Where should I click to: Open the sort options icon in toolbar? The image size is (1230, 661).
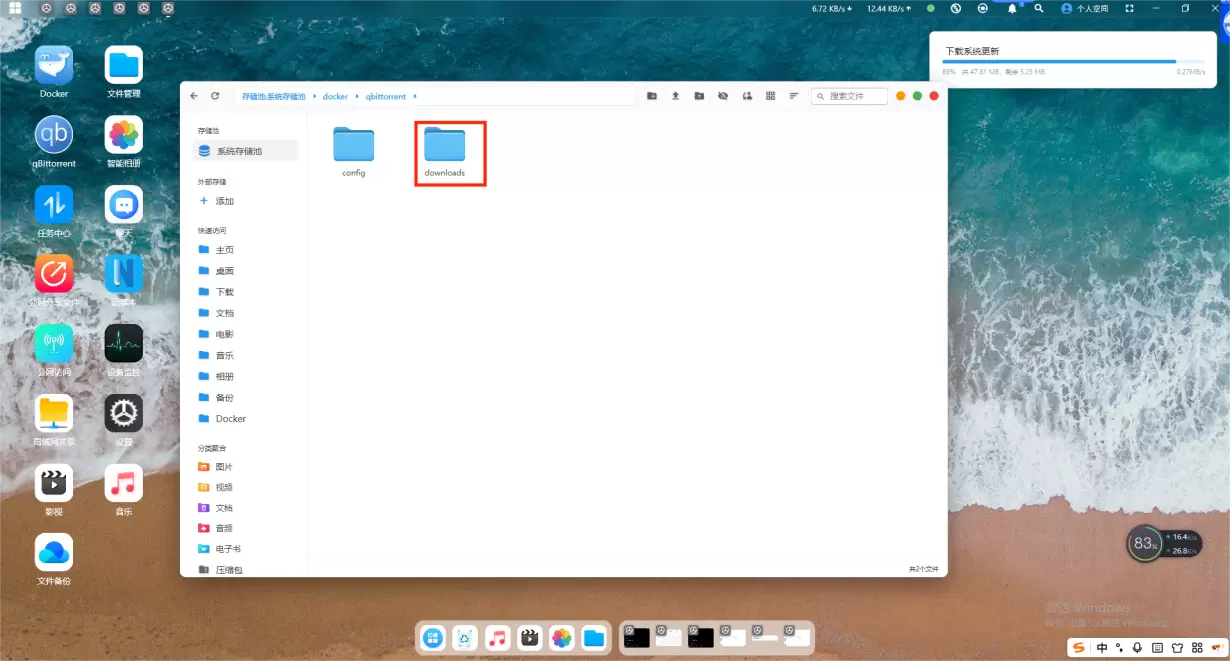[x=794, y=96]
